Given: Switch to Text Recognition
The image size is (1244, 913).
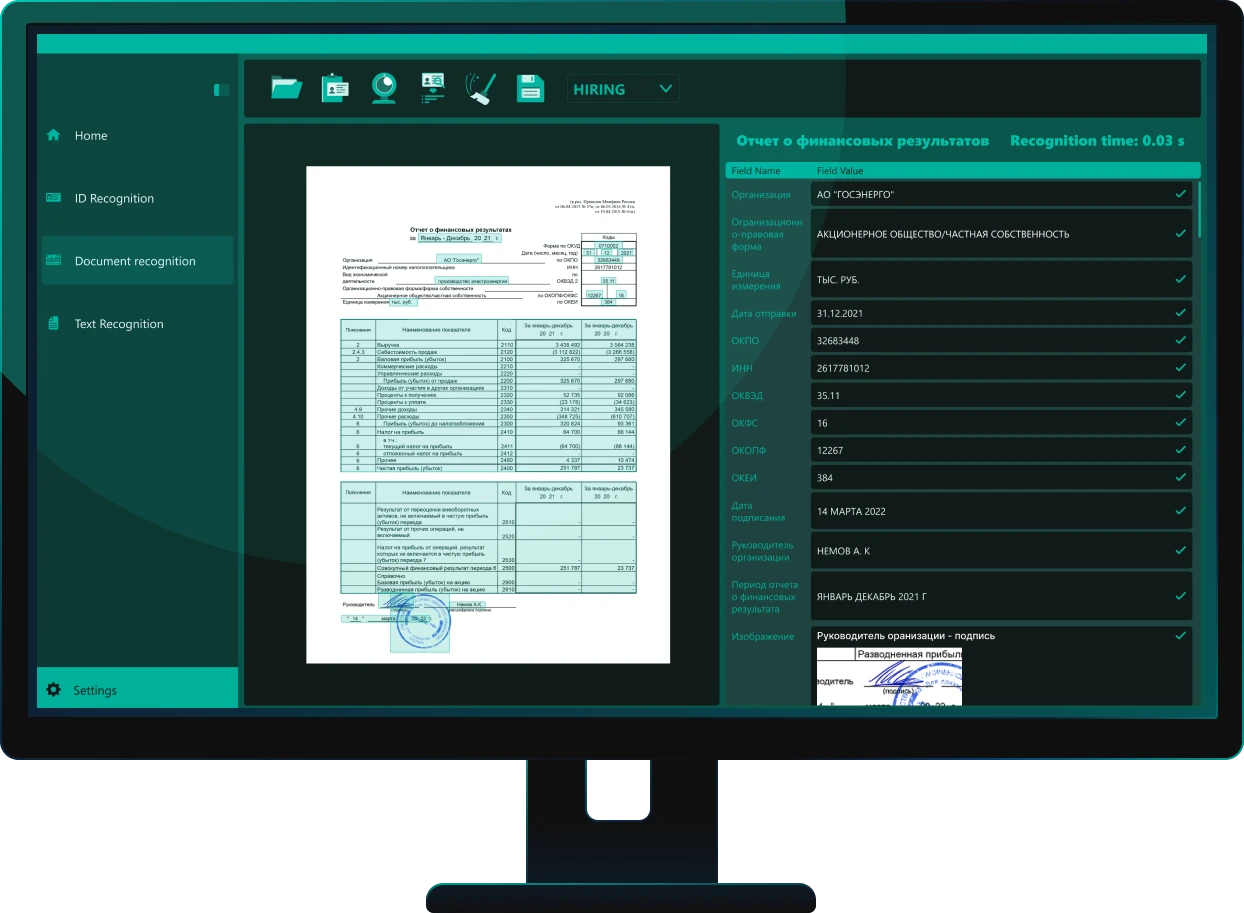Looking at the screenshot, I should [118, 324].
